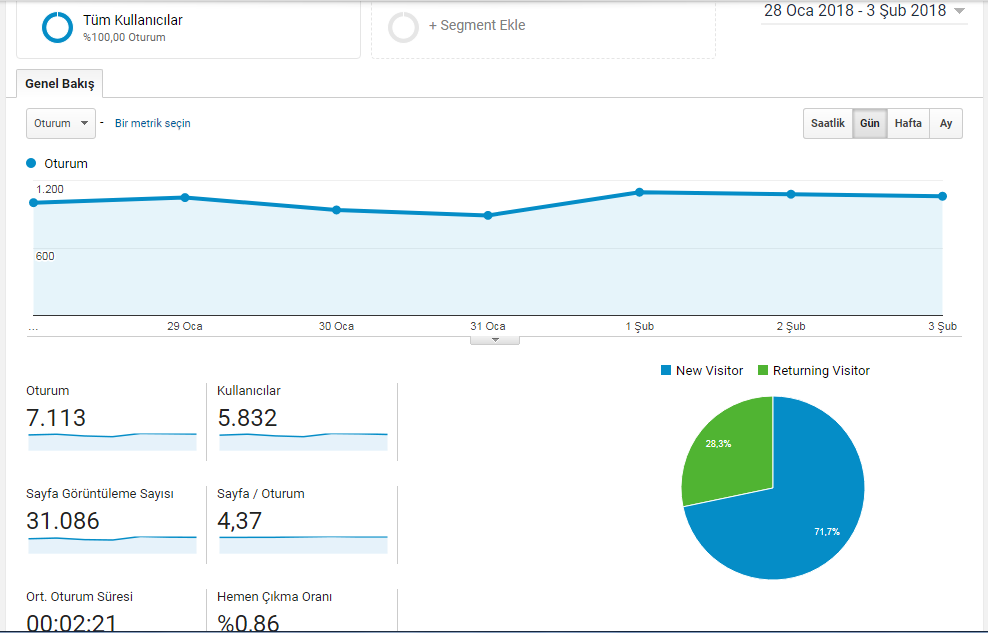This screenshot has height=633, width=988.
Task: Open the Genel Bakış tab
Action: [60, 84]
